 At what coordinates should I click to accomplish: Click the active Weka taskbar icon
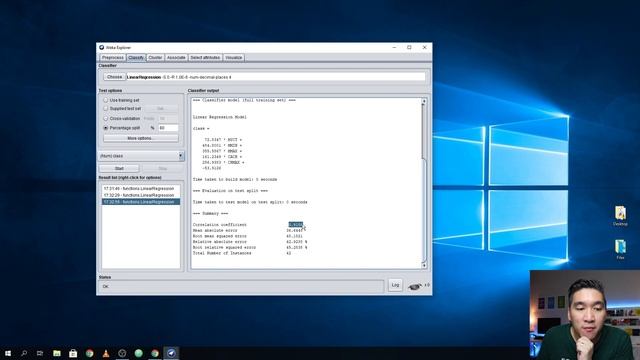[171, 353]
